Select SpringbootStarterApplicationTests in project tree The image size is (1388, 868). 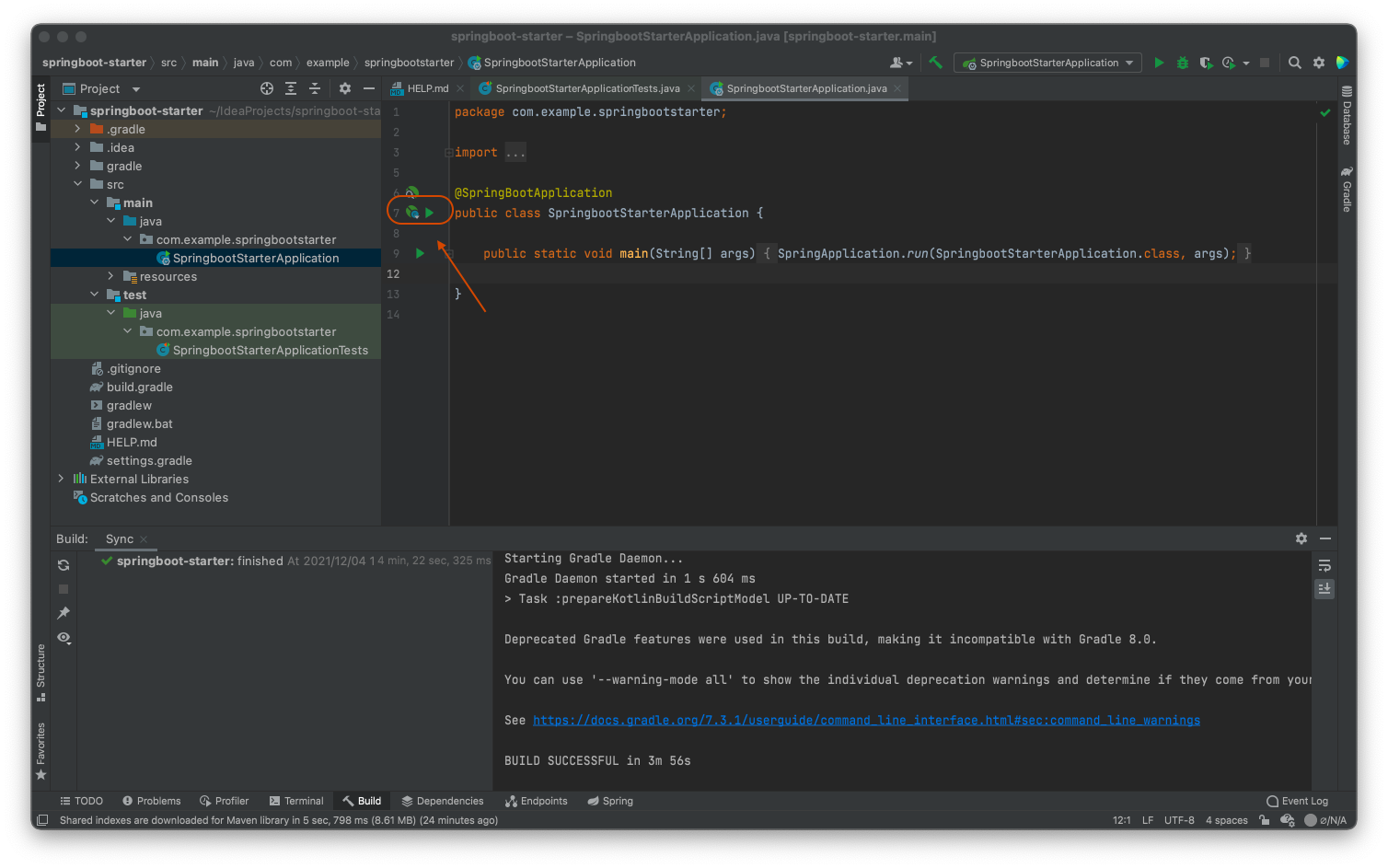point(270,350)
